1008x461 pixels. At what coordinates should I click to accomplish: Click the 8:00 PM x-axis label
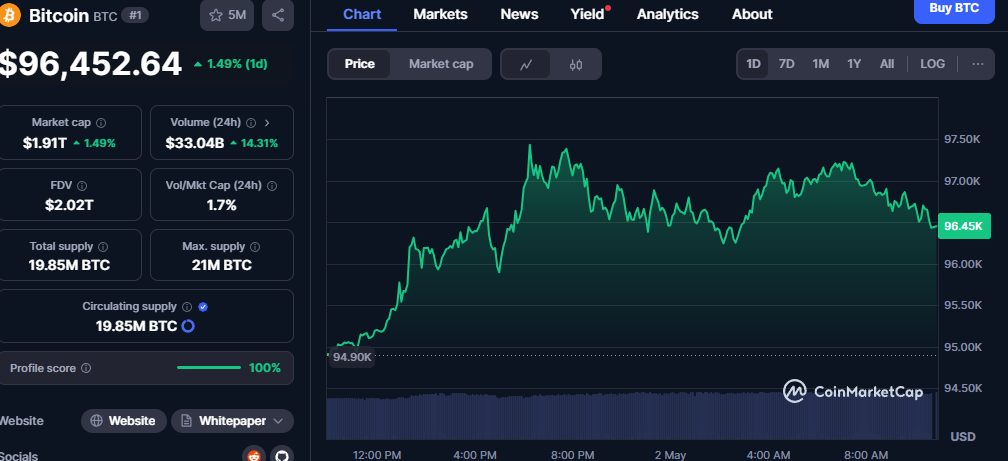(x=572, y=455)
